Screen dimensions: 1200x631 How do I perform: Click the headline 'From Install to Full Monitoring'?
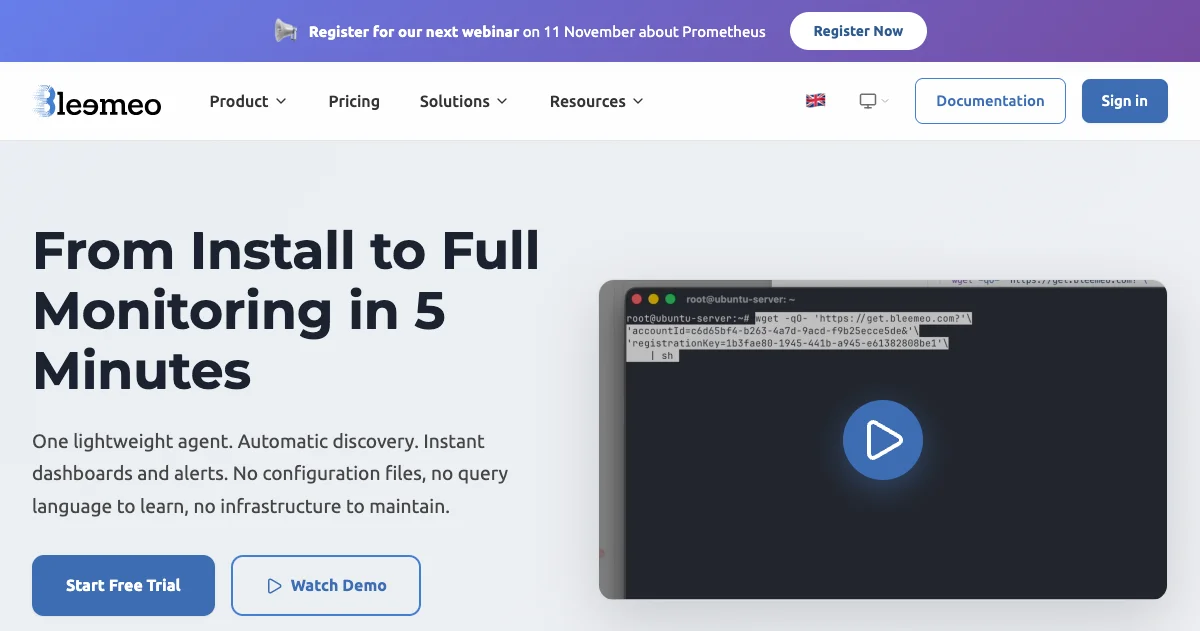point(286,310)
